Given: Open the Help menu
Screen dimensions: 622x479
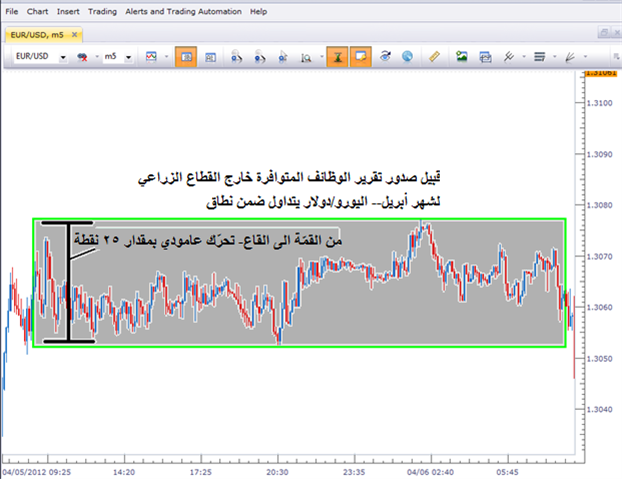Looking at the screenshot, I should [258, 11].
